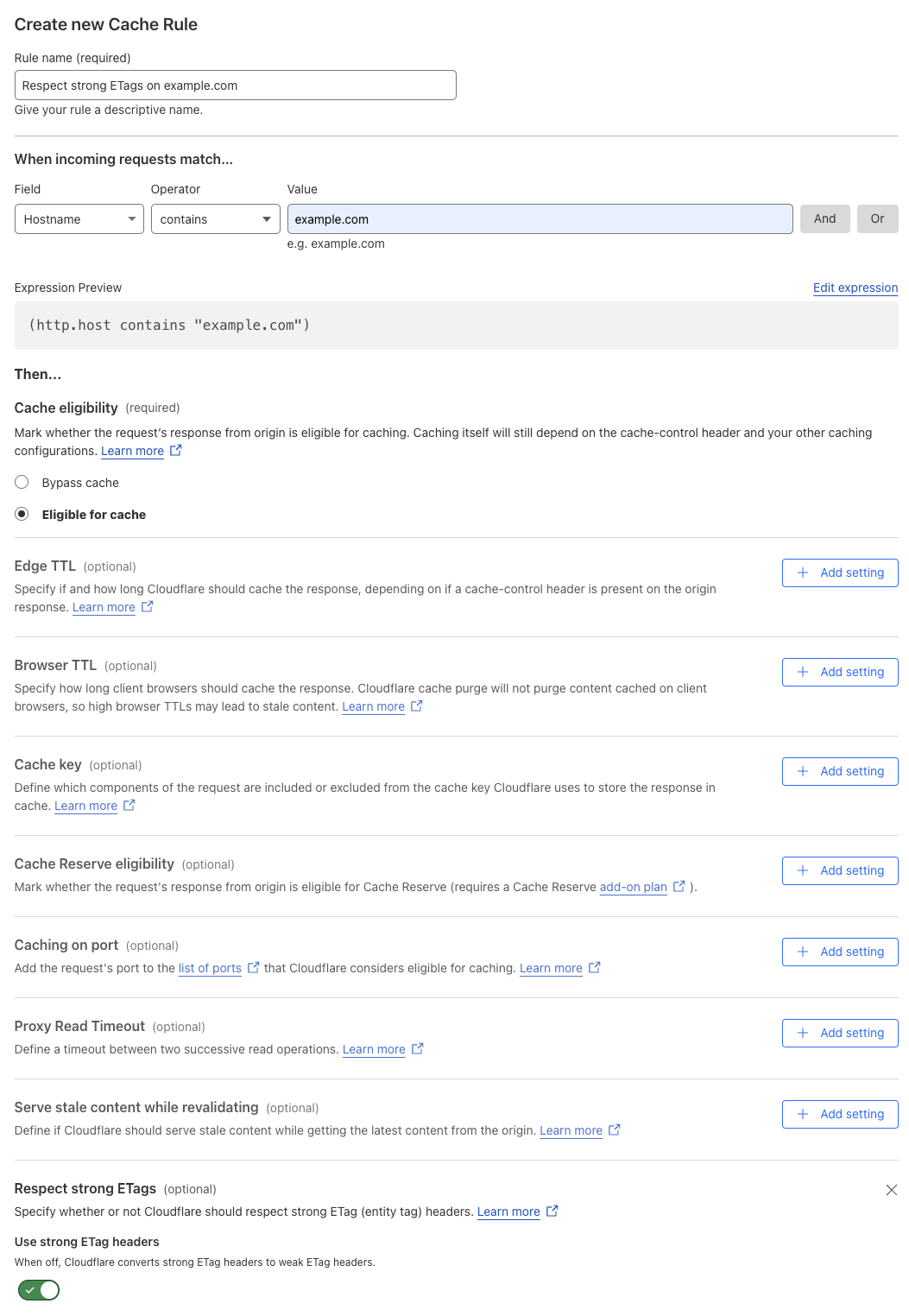Click the Rule name input field
The height and width of the screenshot is (1316, 909).
click(235, 85)
